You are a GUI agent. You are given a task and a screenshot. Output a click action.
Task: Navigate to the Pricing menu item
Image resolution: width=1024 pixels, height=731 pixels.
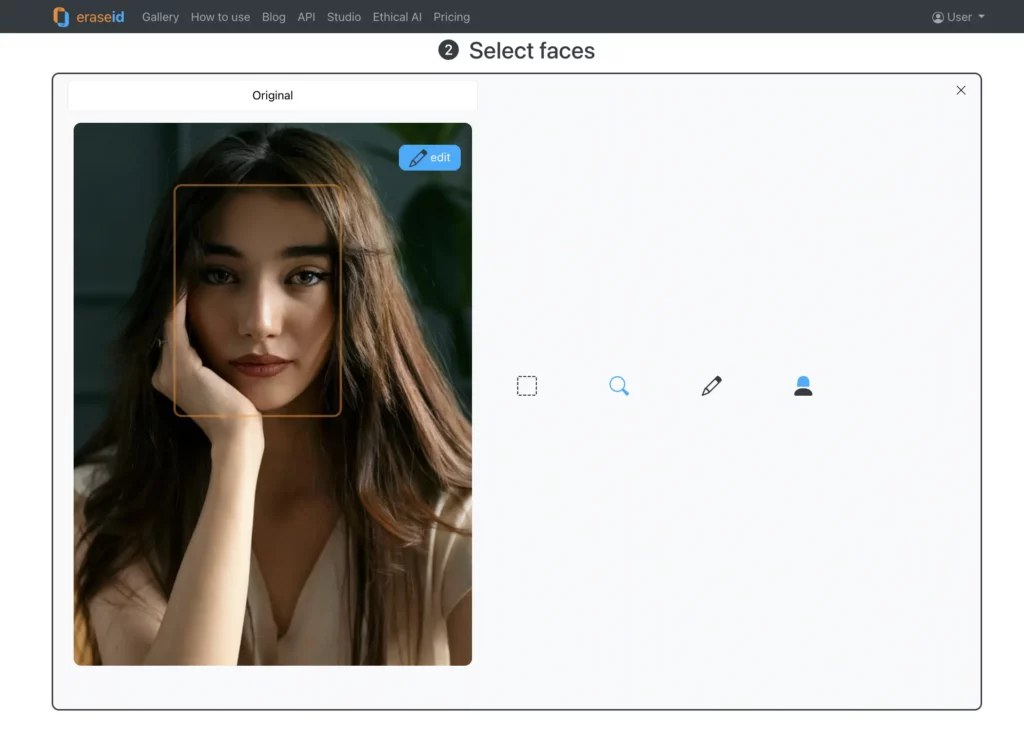tap(451, 17)
